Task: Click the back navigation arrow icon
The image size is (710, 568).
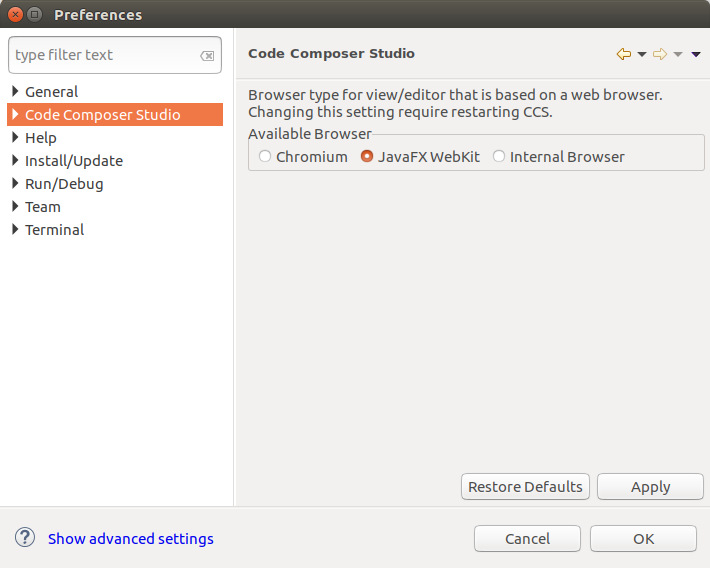Action: coord(624,54)
